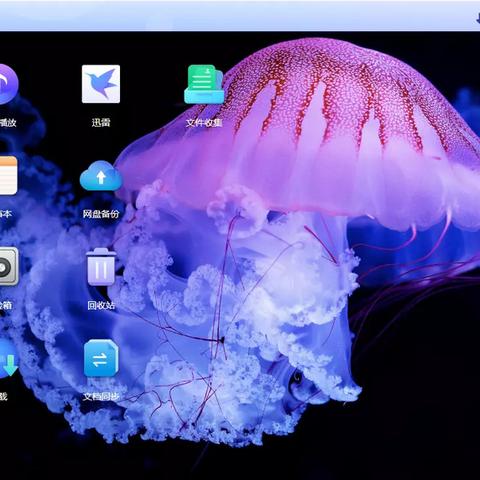Viewport: 480px width, 480px height.
Task: Open the gray safe box icon
Action: (9, 267)
